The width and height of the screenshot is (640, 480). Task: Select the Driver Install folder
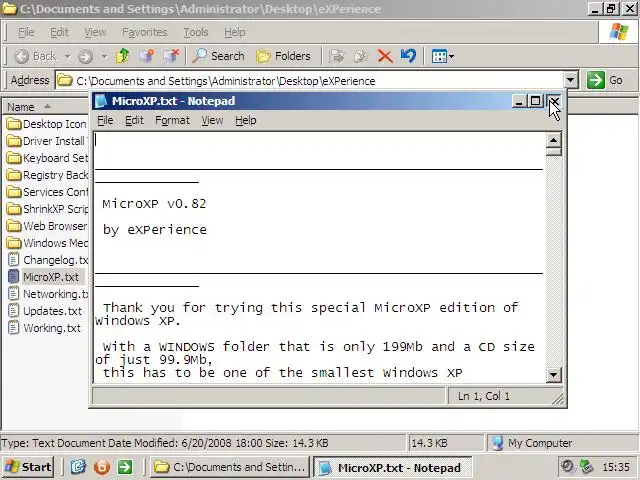(x=47, y=141)
